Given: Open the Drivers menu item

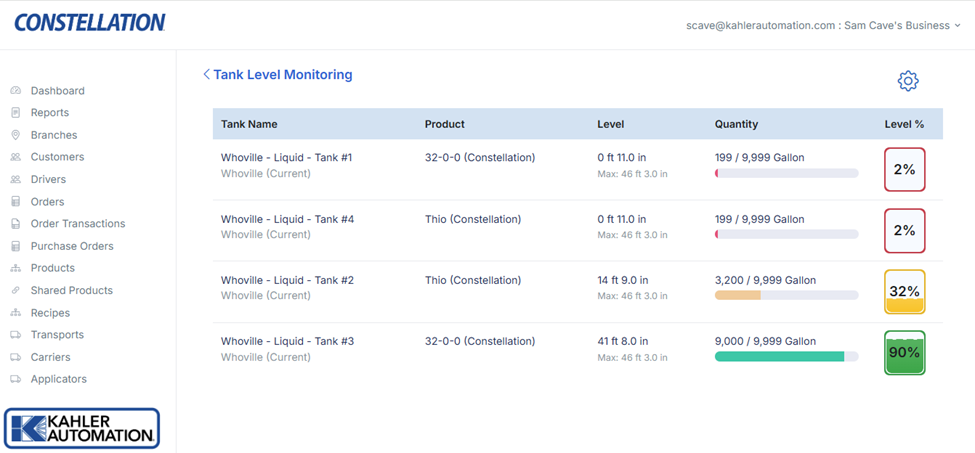Looking at the screenshot, I should tap(48, 180).
